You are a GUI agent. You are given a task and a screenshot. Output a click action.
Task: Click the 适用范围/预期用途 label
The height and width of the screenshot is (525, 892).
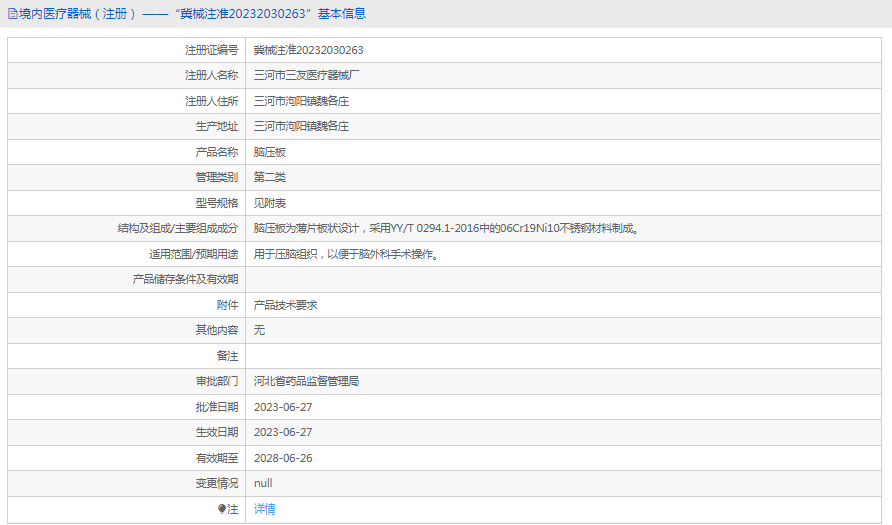[x=193, y=254]
